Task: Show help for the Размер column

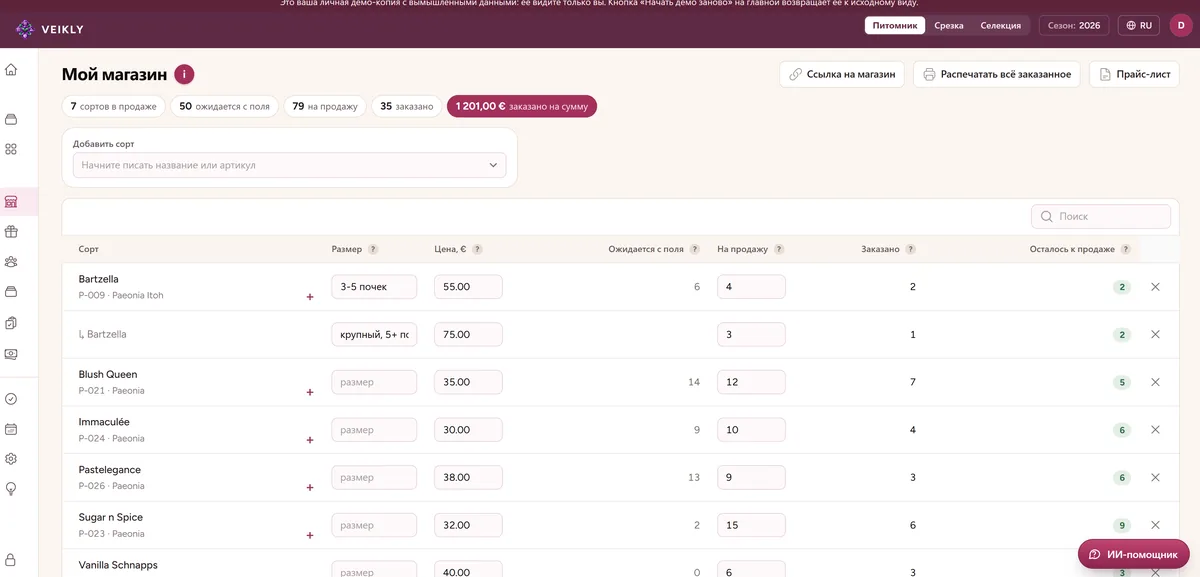Action: [x=373, y=249]
